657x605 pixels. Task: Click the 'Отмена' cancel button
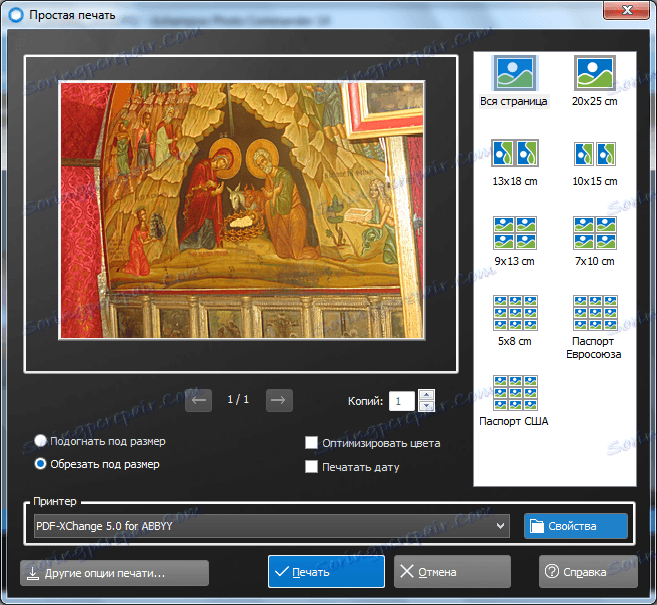coord(452,572)
